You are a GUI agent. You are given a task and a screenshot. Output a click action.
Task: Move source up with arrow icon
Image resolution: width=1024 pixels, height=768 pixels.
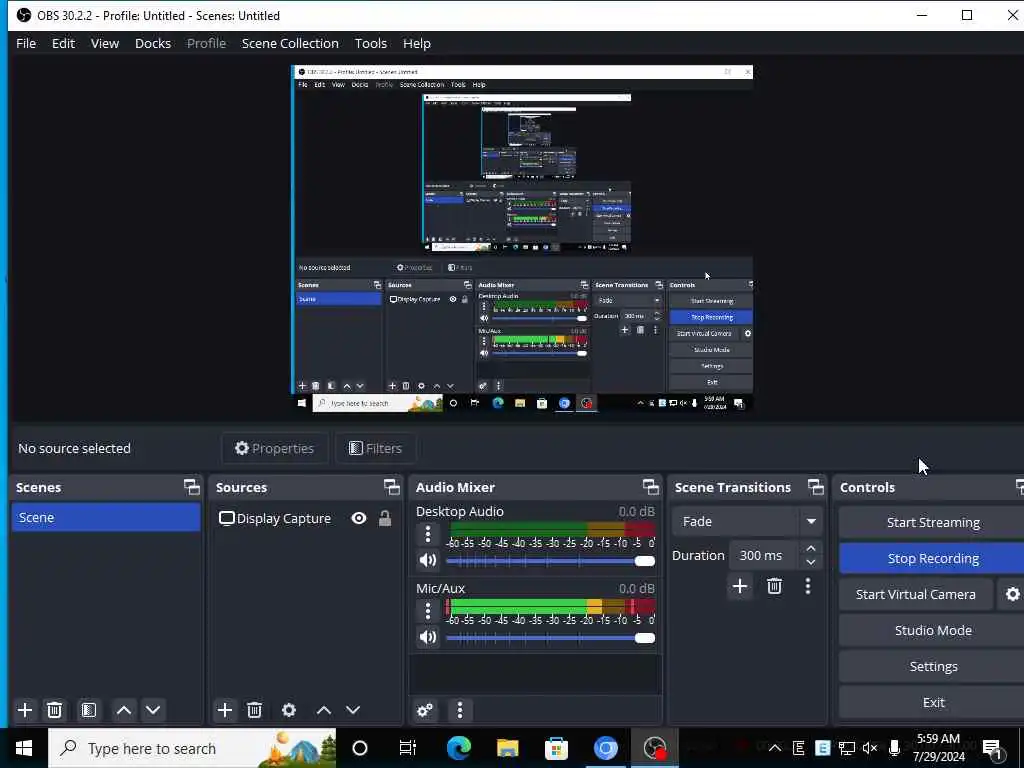323,710
